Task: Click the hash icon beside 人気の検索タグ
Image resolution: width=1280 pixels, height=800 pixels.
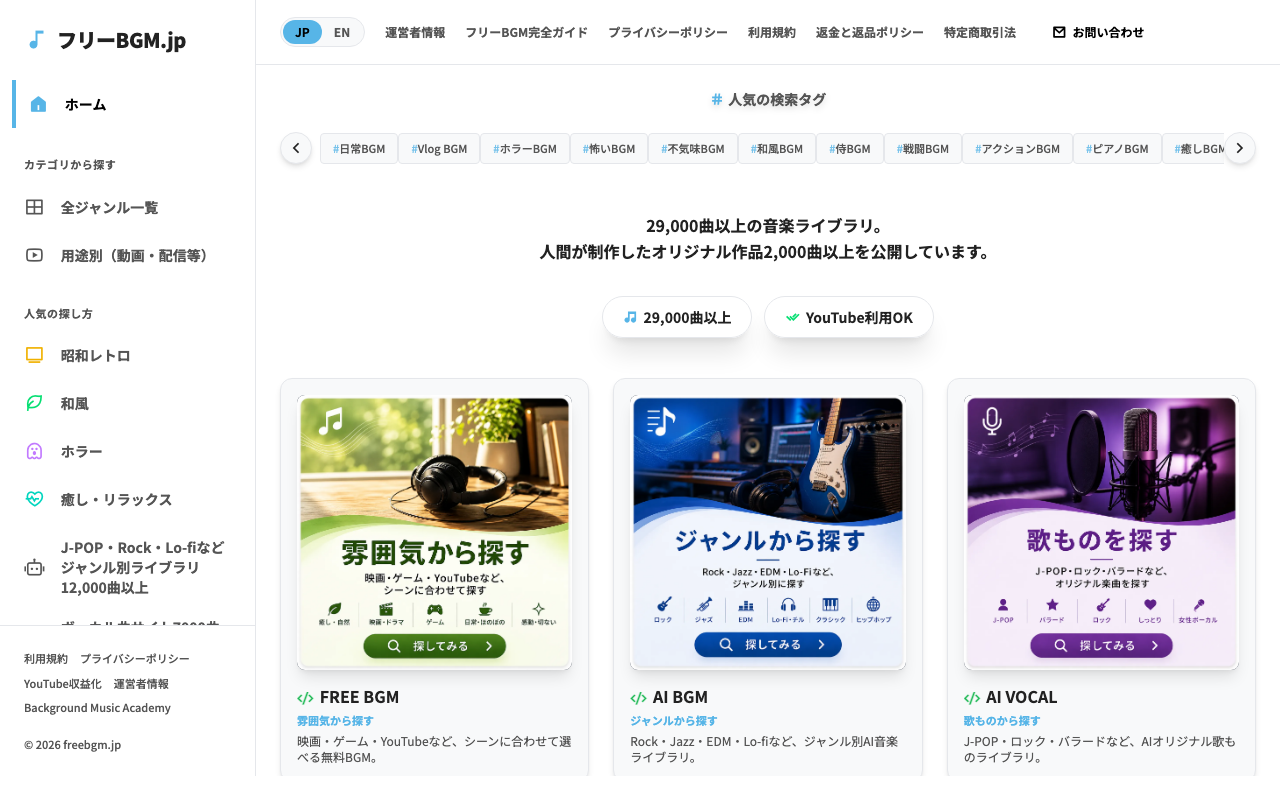Action: pyautogui.click(x=716, y=99)
